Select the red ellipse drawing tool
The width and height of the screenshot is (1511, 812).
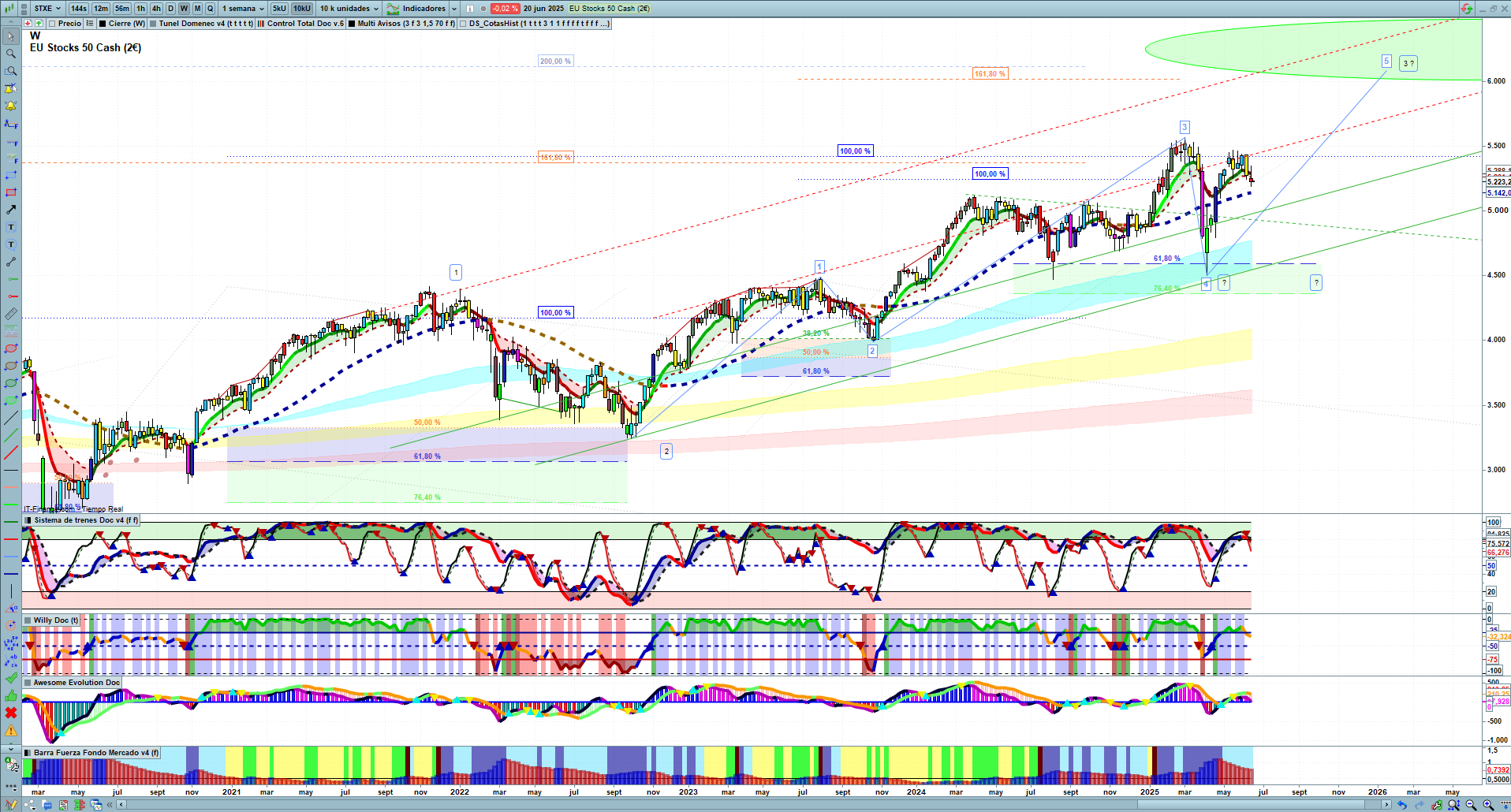(x=10, y=348)
